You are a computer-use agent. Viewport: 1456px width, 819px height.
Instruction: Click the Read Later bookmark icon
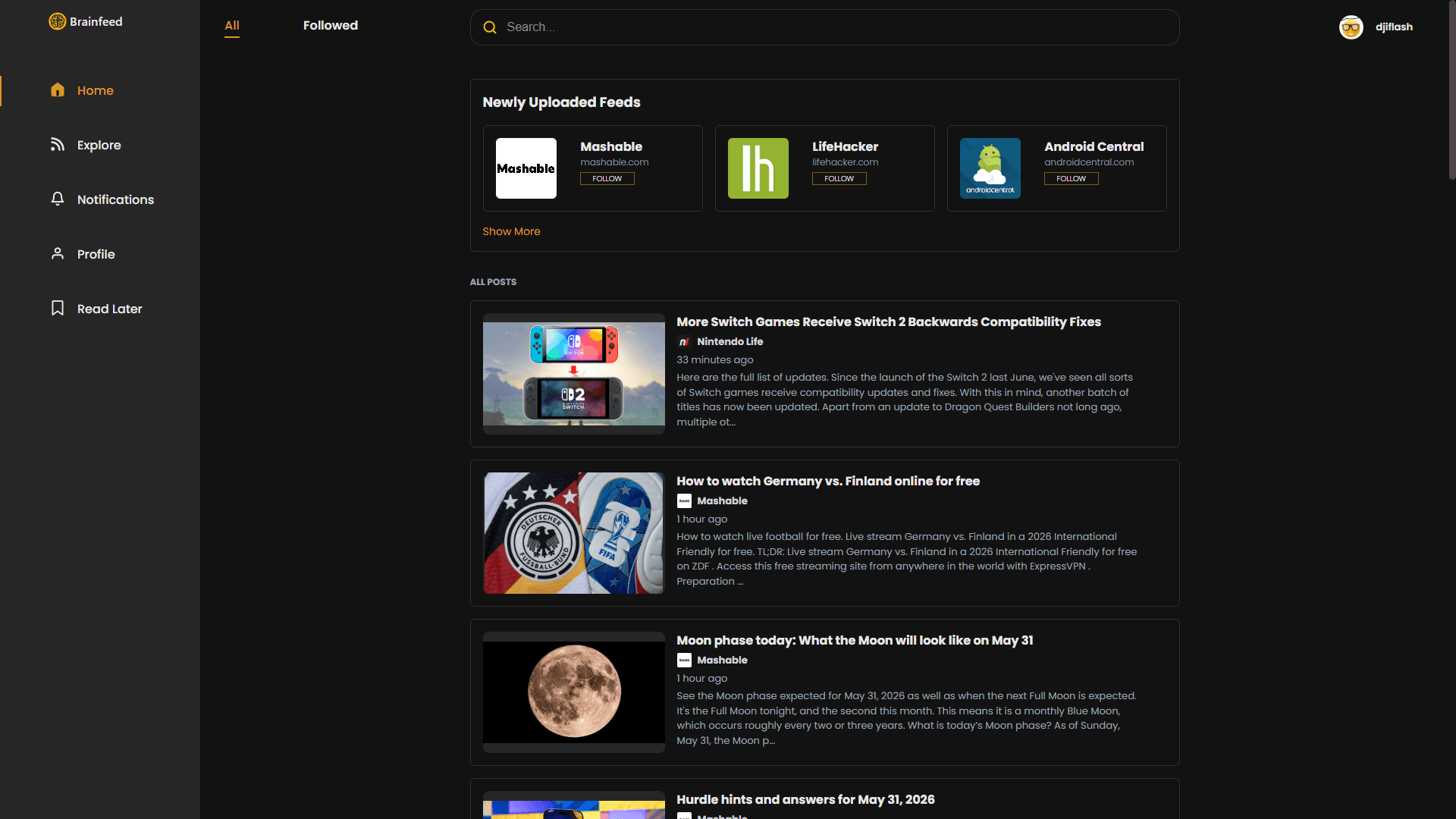(x=58, y=308)
